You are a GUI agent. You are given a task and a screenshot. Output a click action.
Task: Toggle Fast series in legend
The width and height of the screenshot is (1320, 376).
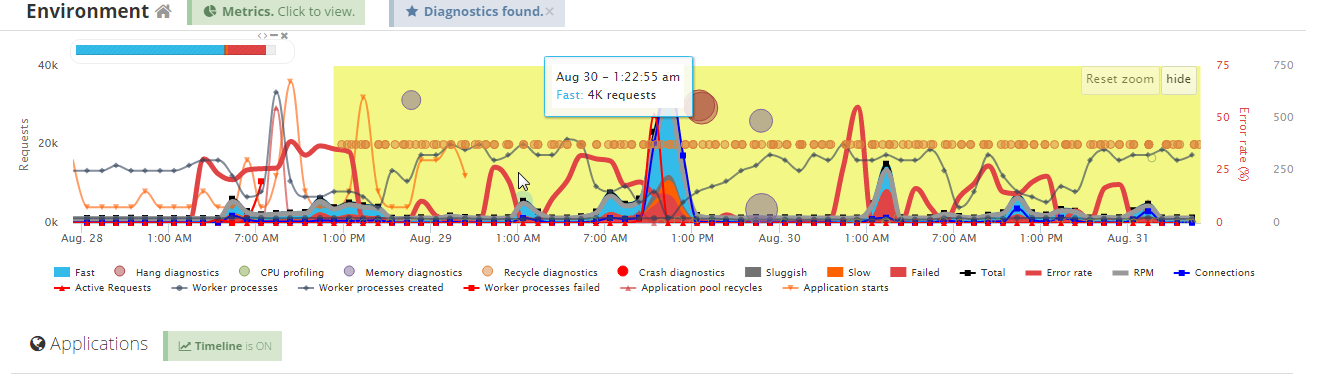tap(74, 272)
